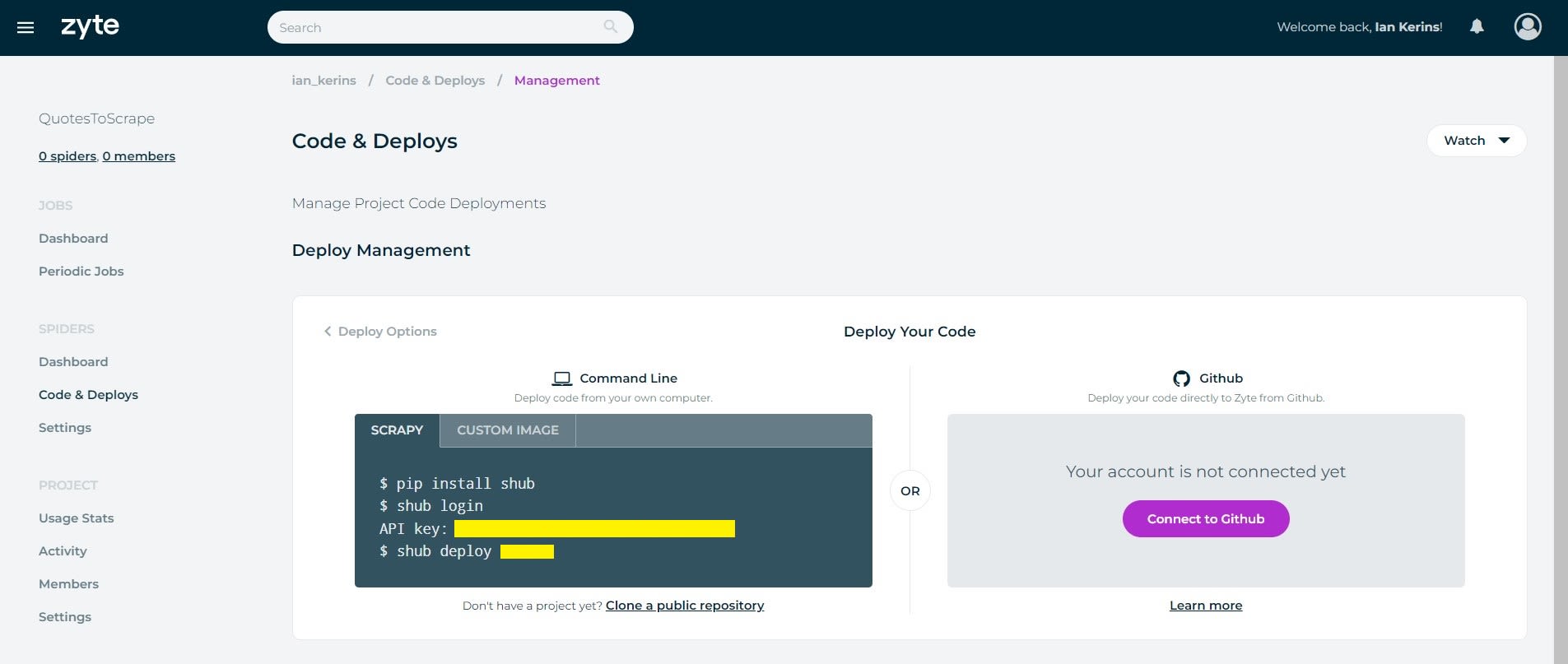The width and height of the screenshot is (1568, 664).
Task: Click the search magnifier icon
Action: pyautogui.click(x=610, y=26)
